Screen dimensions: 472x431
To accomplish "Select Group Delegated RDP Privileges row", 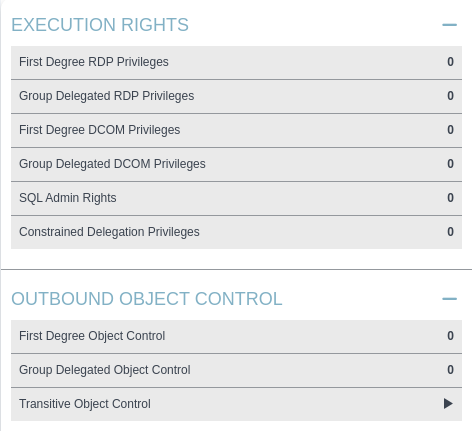I will click(x=236, y=96).
